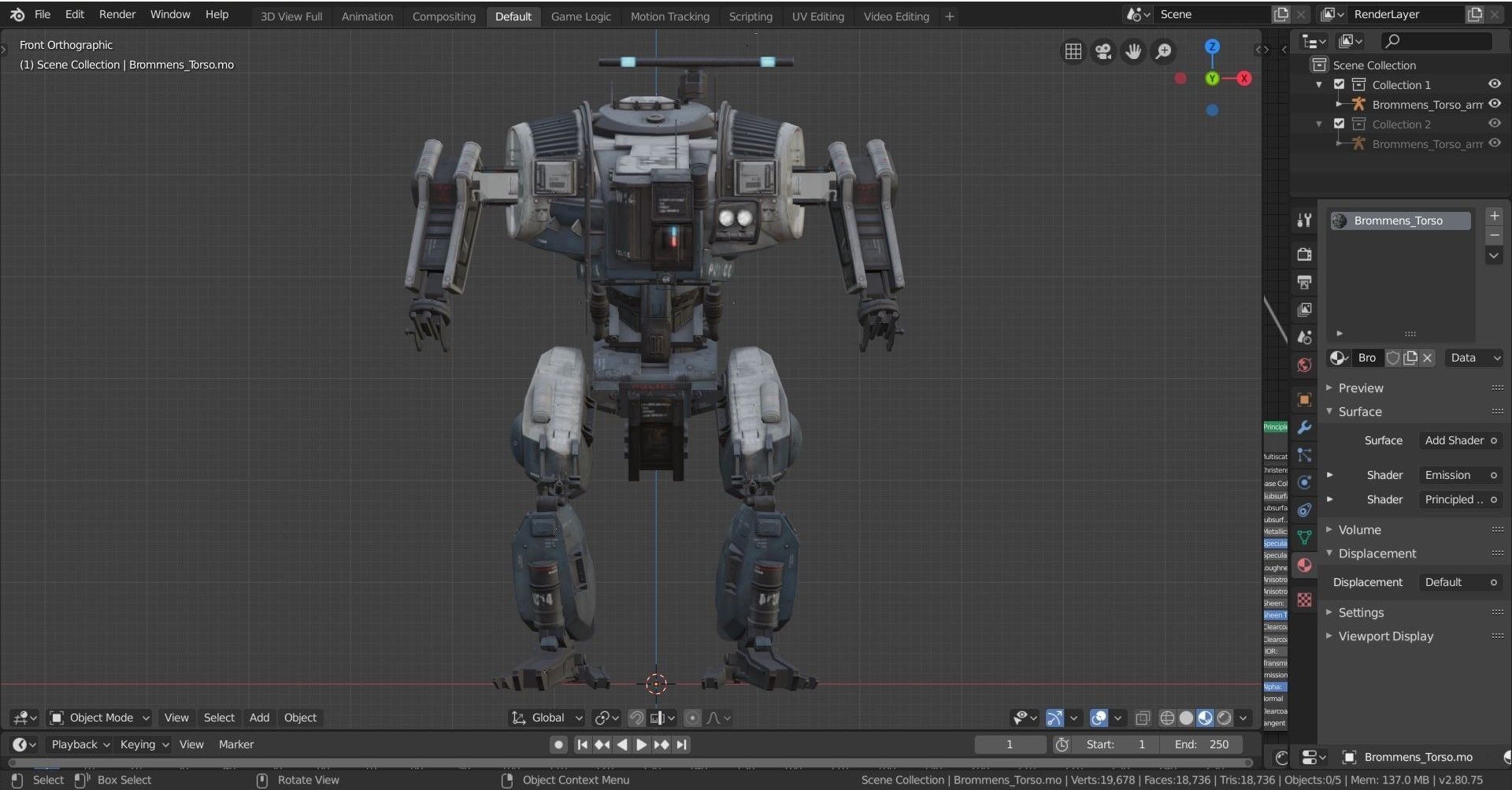Add a new material slot with plus
This screenshot has width=1512, height=790.
click(1494, 216)
